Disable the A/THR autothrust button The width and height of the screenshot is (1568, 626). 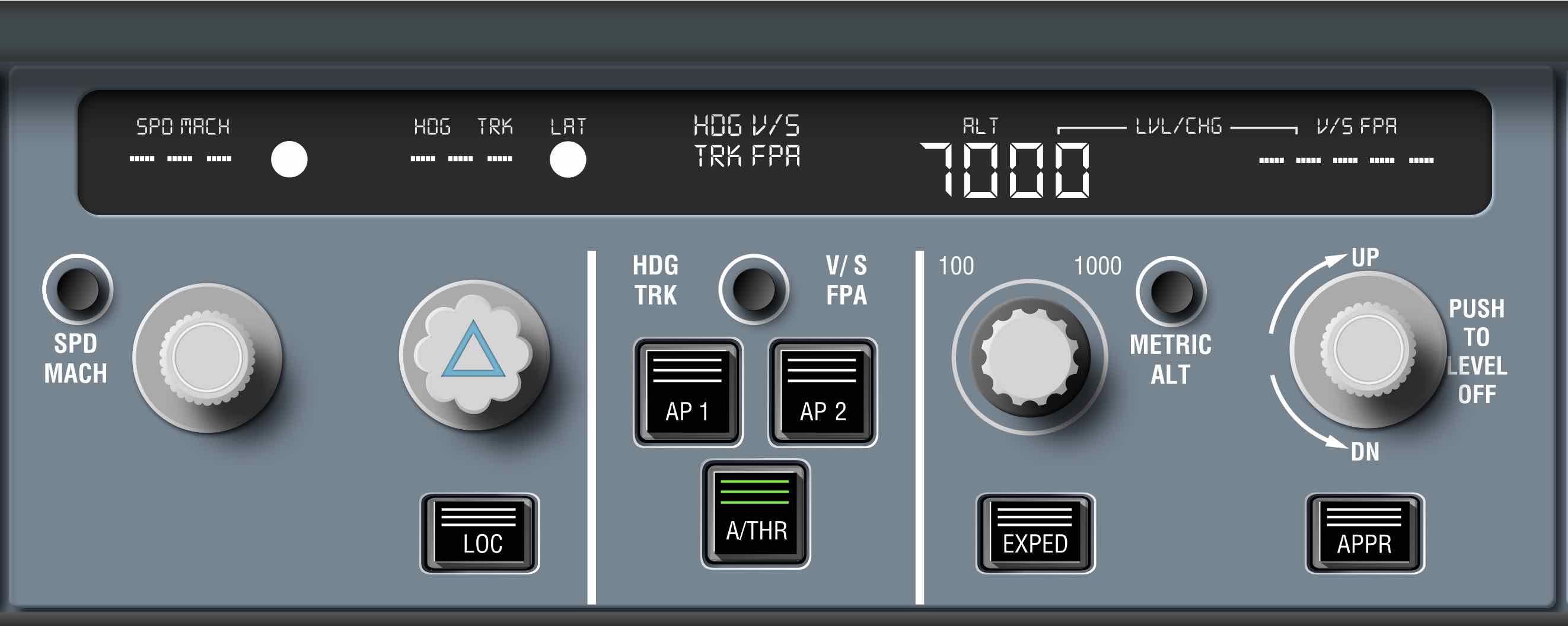[756, 514]
